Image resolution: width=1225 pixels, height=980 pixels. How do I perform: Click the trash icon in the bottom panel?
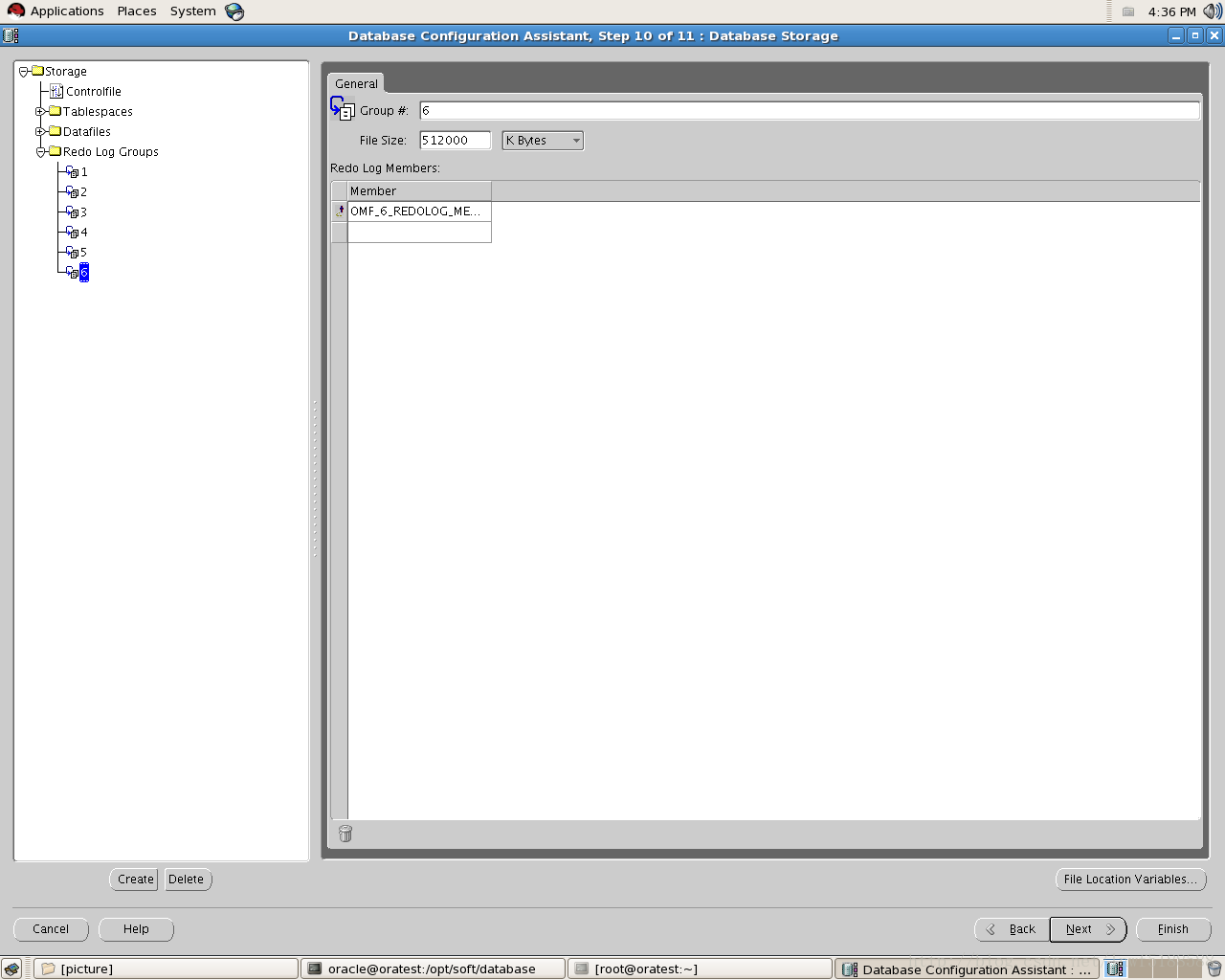coord(1214,969)
